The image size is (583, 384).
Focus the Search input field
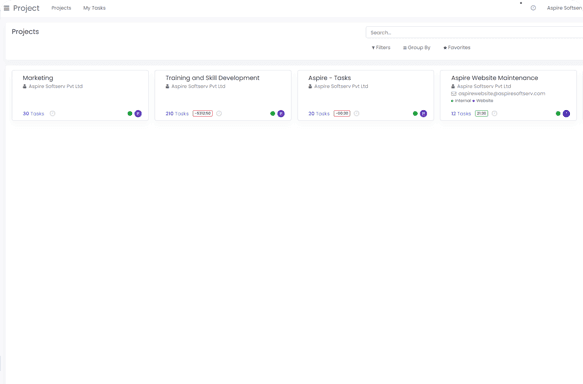pos(474,32)
